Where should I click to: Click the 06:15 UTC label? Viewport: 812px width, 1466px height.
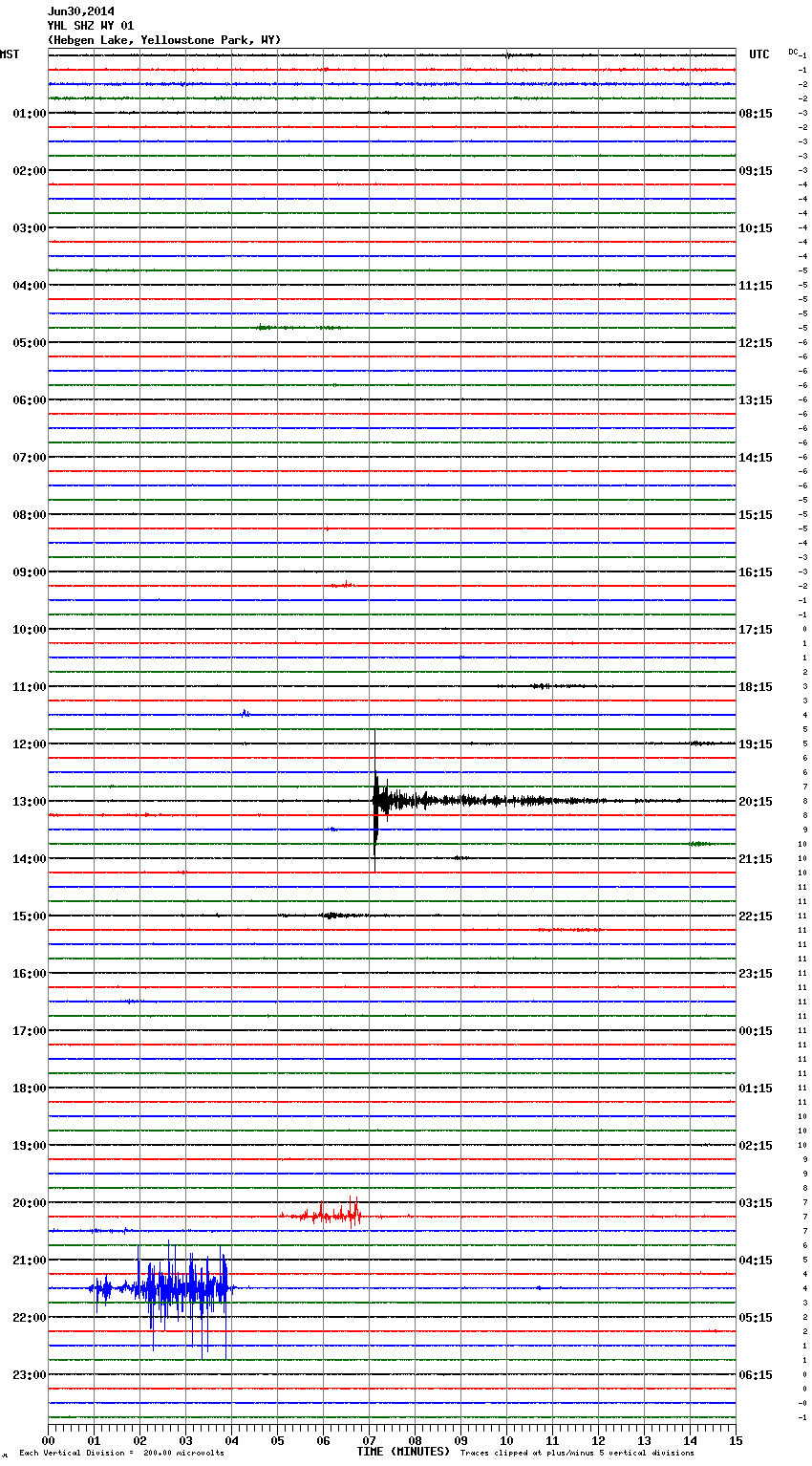756,1375
